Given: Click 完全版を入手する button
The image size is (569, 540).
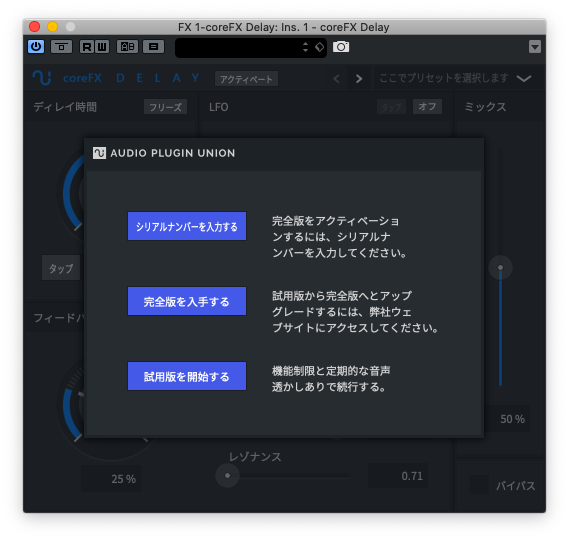Looking at the screenshot, I should (x=187, y=301).
